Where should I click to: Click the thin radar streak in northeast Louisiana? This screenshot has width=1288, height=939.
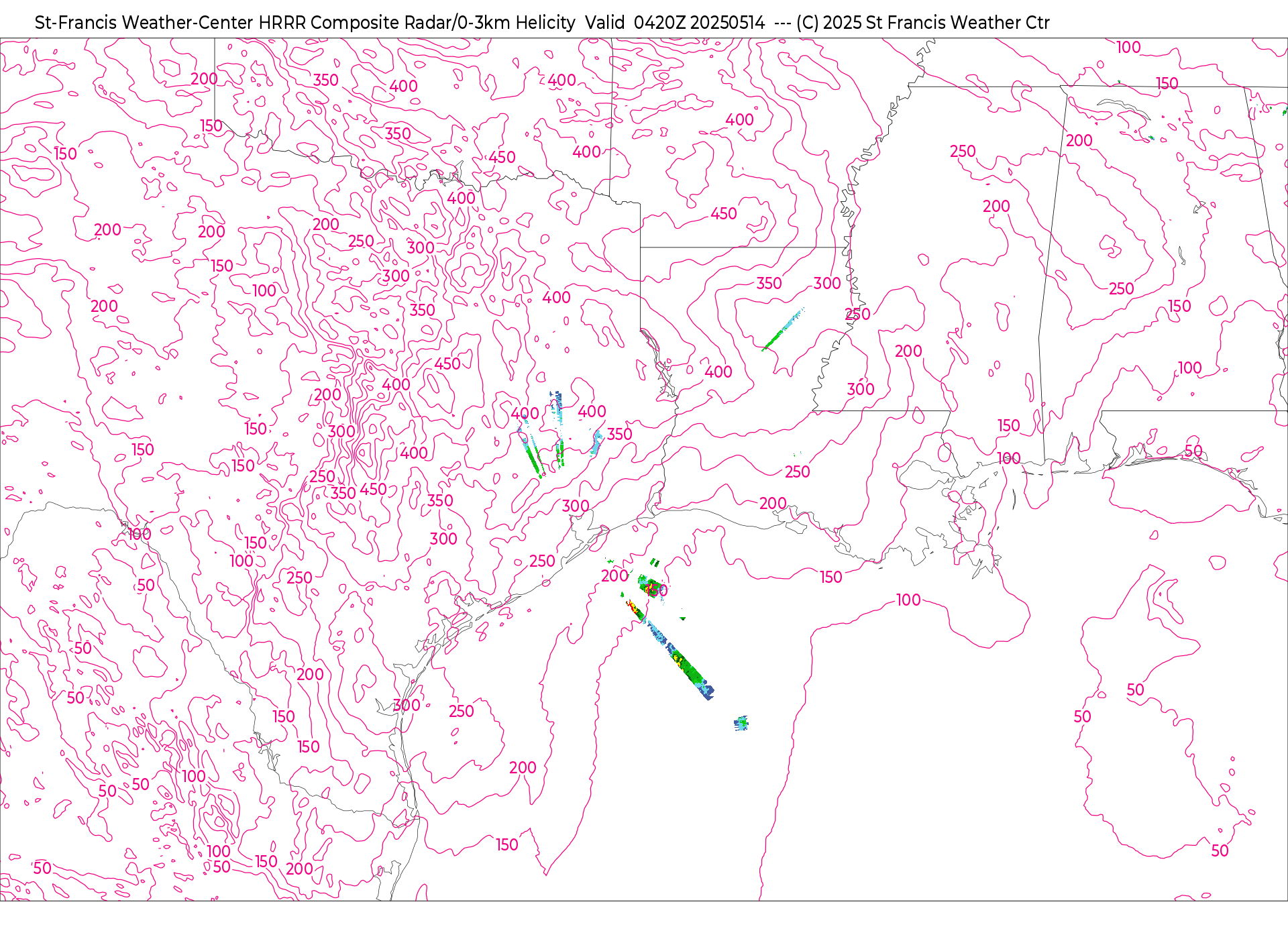pos(783,329)
